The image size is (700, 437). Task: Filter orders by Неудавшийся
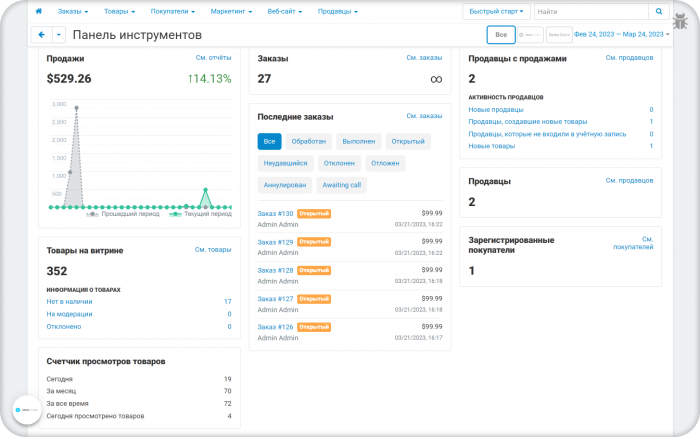click(285, 163)
